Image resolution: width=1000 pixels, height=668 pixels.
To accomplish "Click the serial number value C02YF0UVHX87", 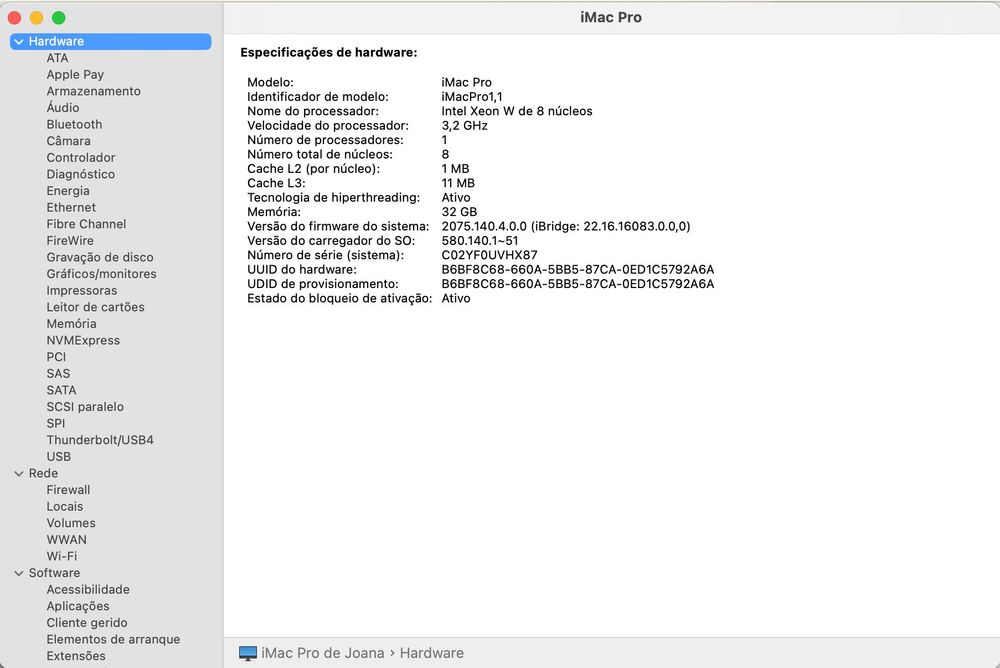I will (489, 255).
